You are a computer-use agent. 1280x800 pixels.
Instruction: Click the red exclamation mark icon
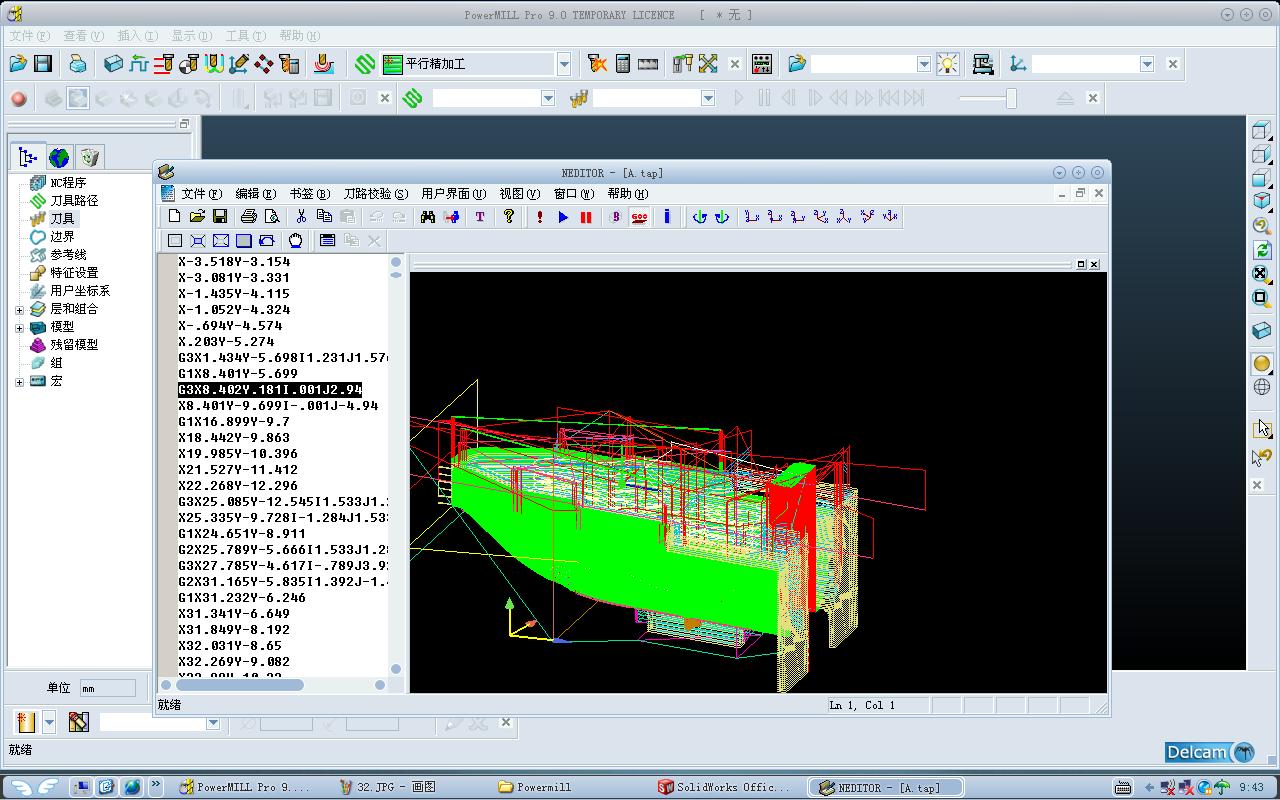[540, 216]
